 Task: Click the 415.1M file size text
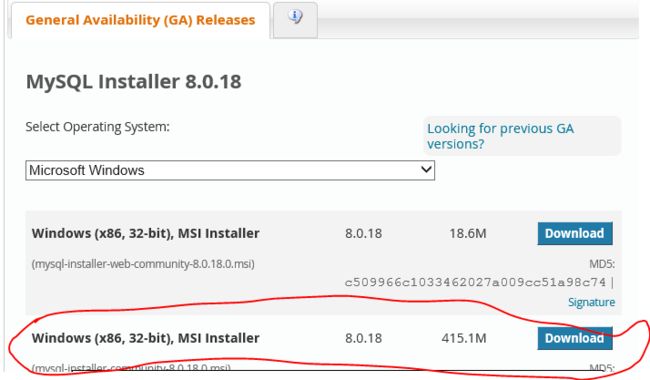(x=464, y=338)
